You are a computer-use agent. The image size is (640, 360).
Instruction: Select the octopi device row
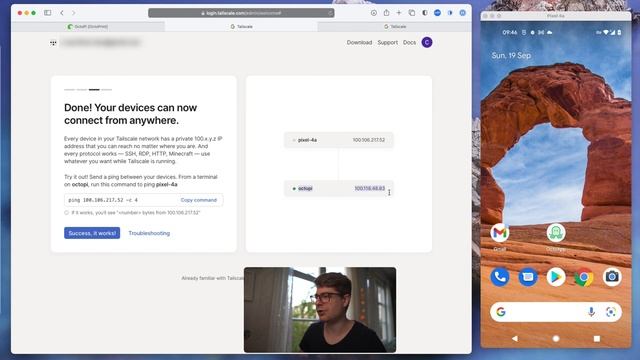click(x=339, y=189)
